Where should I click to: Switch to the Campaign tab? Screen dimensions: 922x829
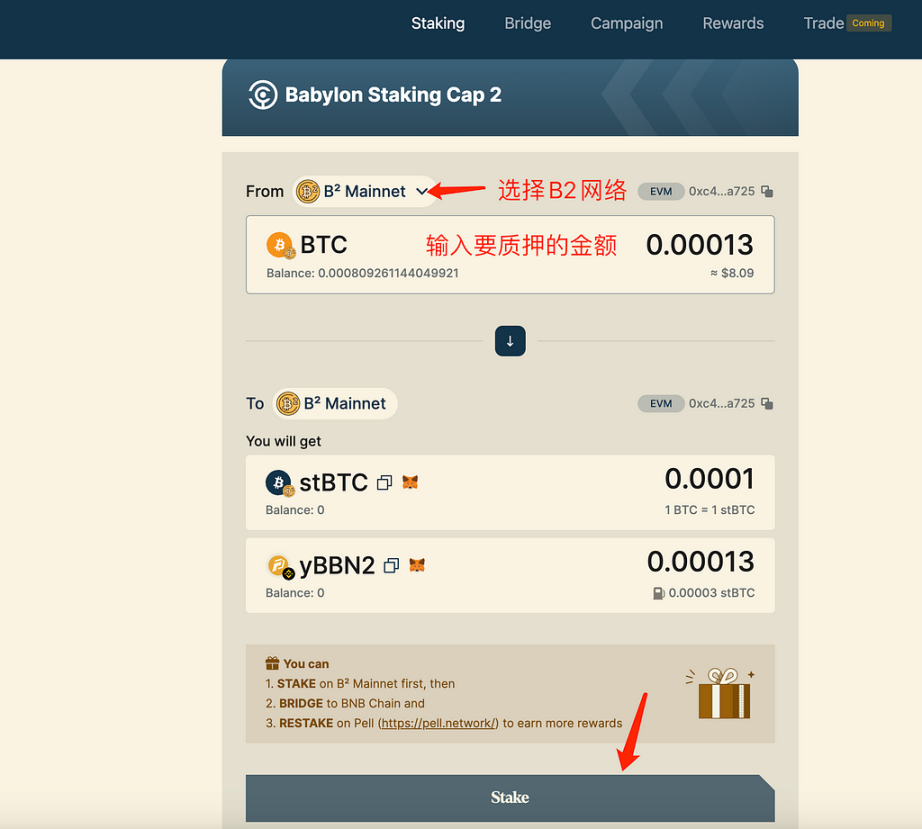(x=627, y=24)
